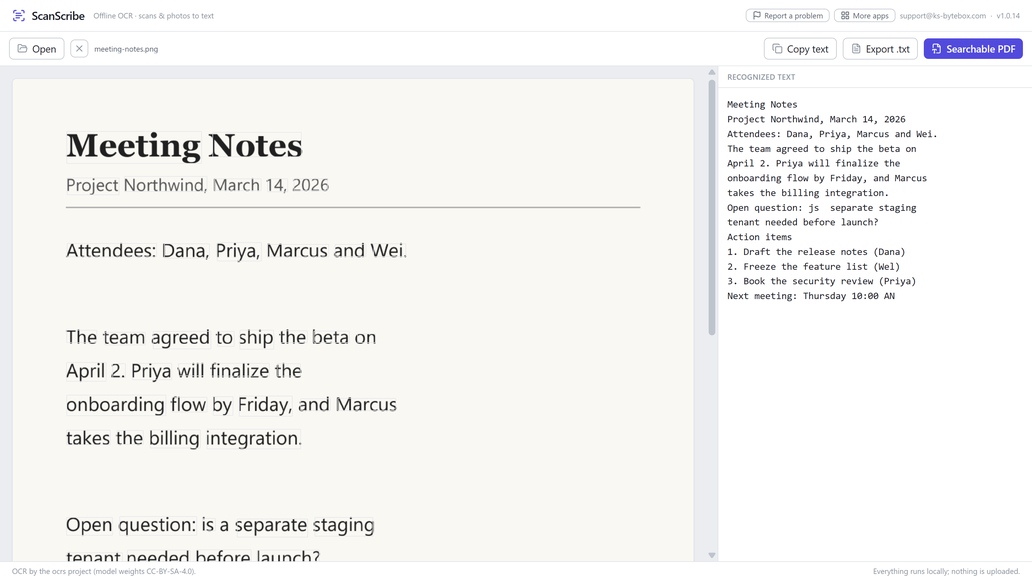Create a Searchable PDF
1032x580 pixels.
point(973,49)
